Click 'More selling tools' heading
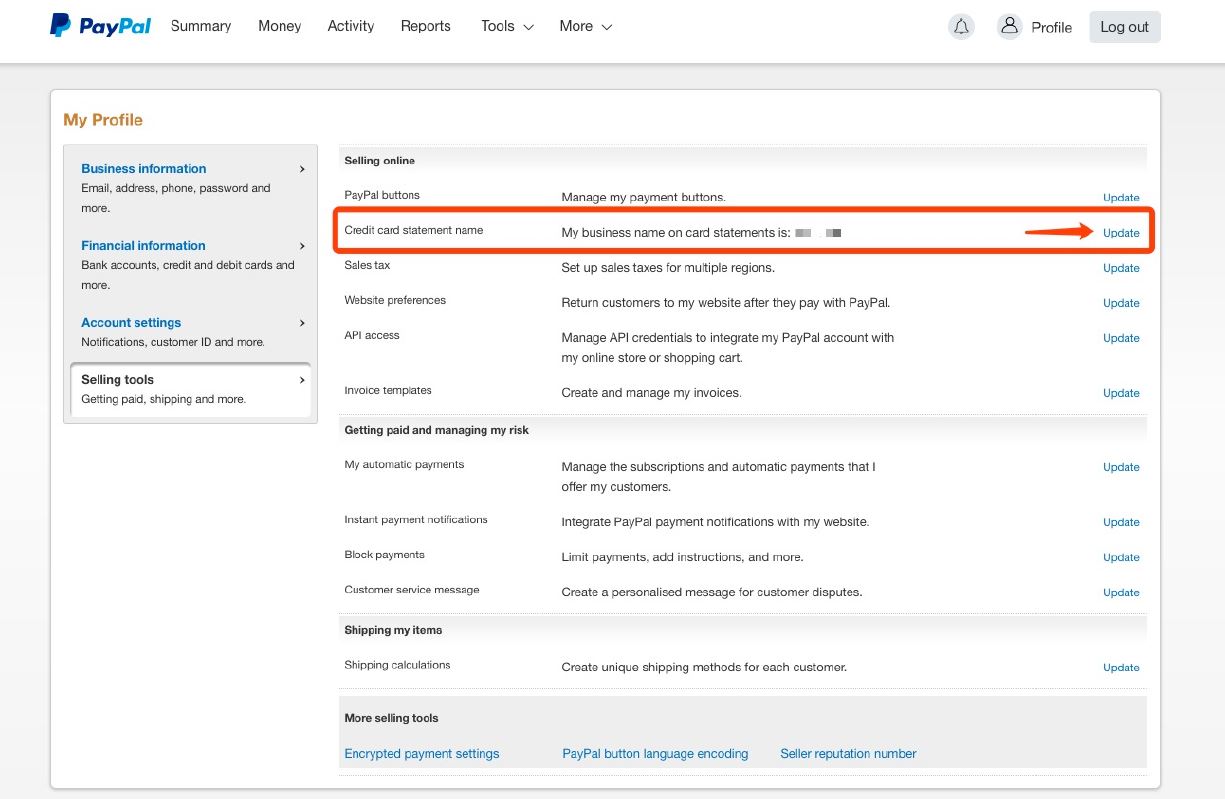Image resolution: width=1225 pixels, height=799 pixels. coord(392,718)
